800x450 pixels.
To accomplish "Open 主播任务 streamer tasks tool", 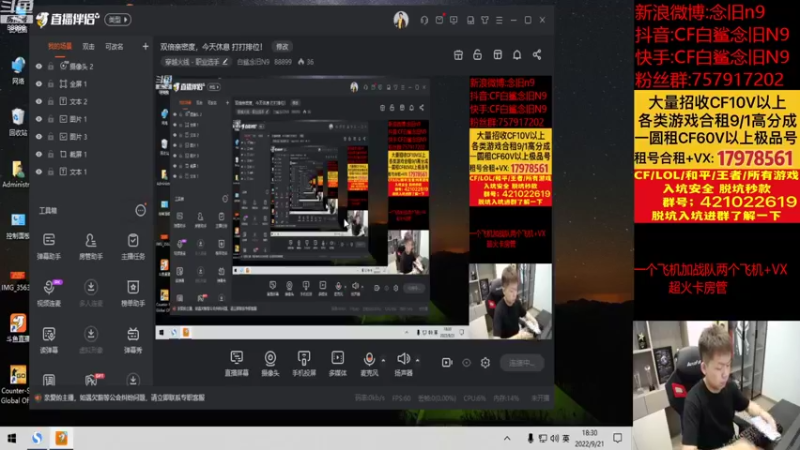I will pyautogui.click(x=133, y=246).
